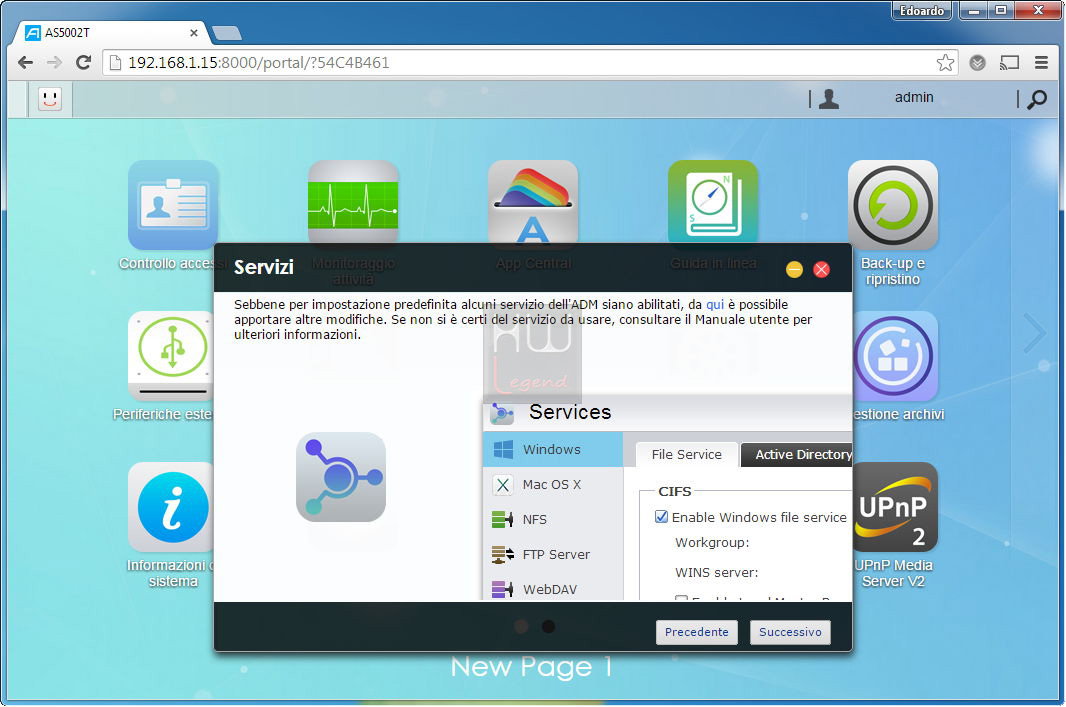
Task: Open a new browser tab
Action: (226, 33)
